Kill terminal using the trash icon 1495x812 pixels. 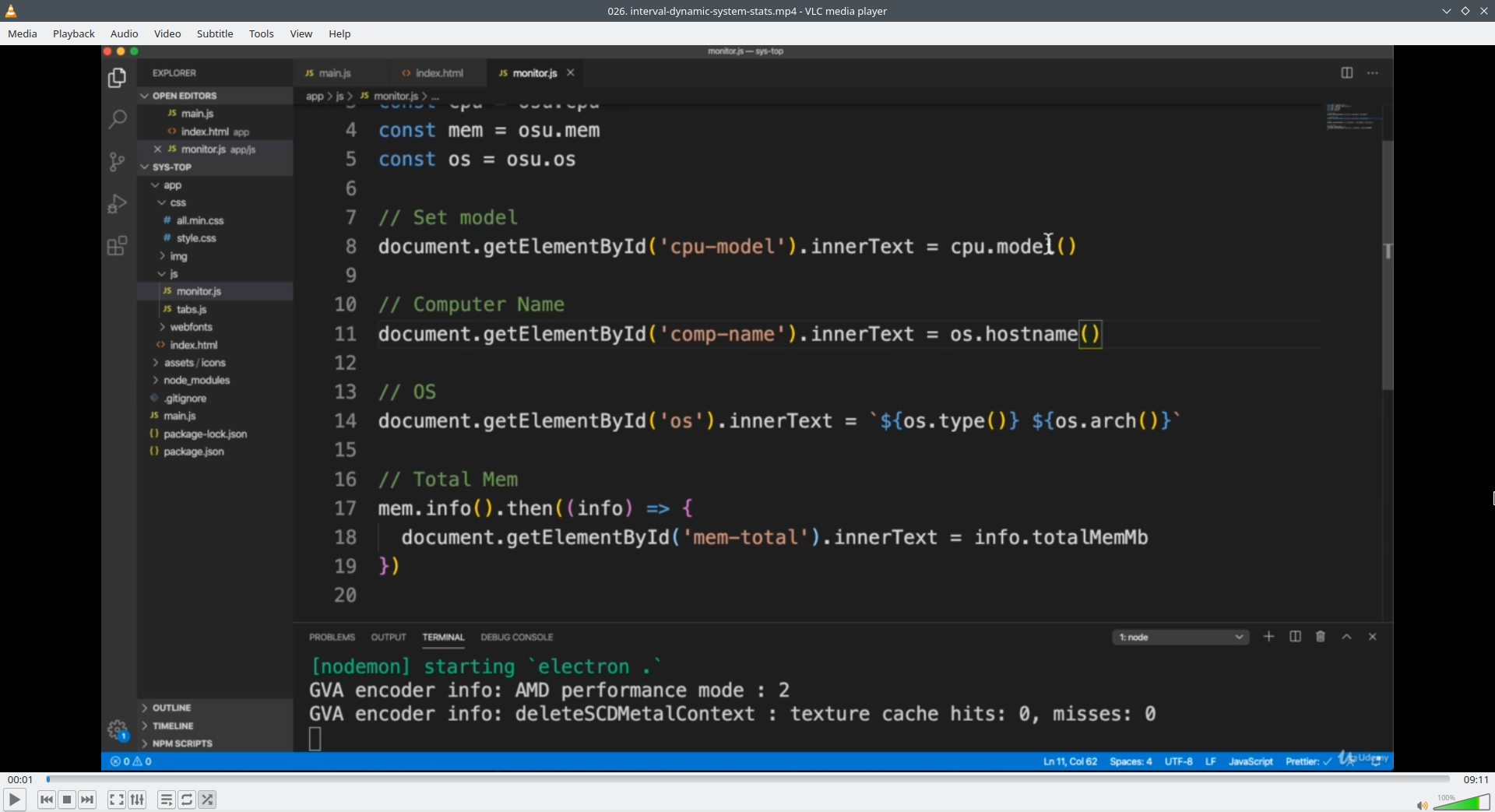(x=1321, y=637)
